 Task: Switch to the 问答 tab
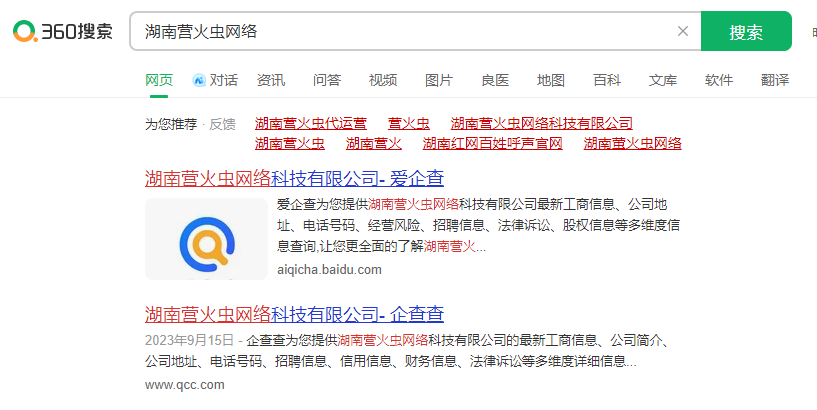[x=327, y=80]
